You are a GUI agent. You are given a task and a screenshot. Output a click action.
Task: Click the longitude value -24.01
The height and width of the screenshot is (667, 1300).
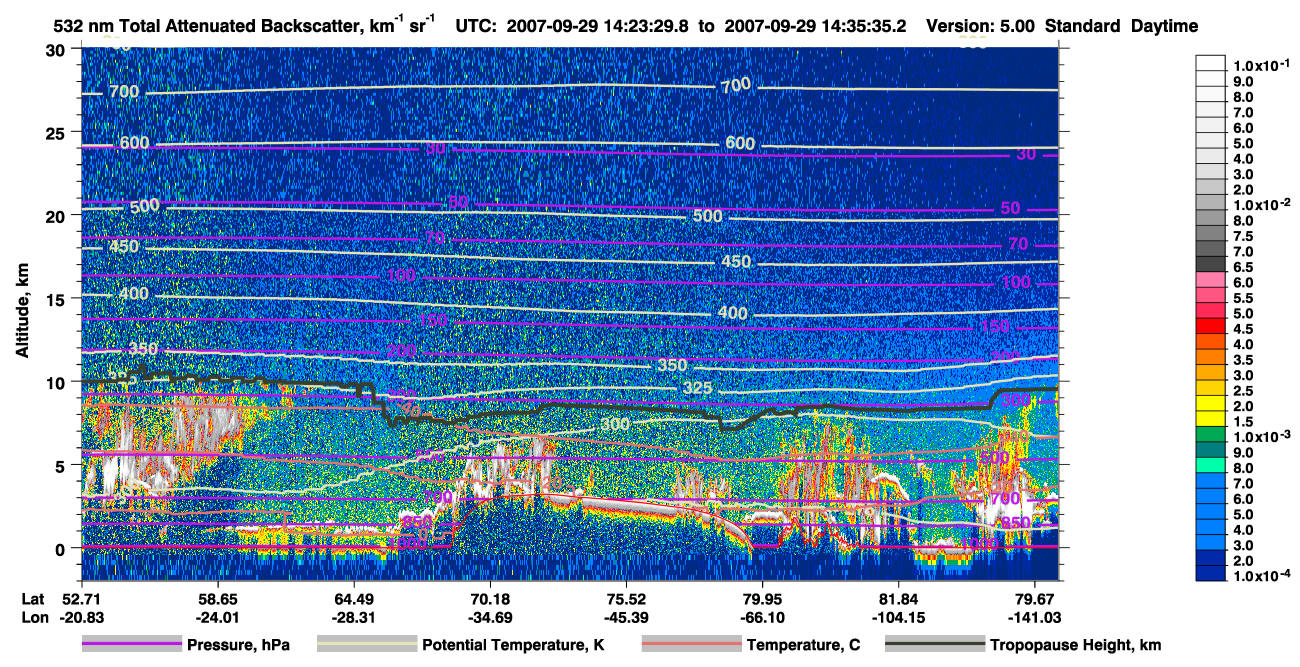tap(217, 617)
